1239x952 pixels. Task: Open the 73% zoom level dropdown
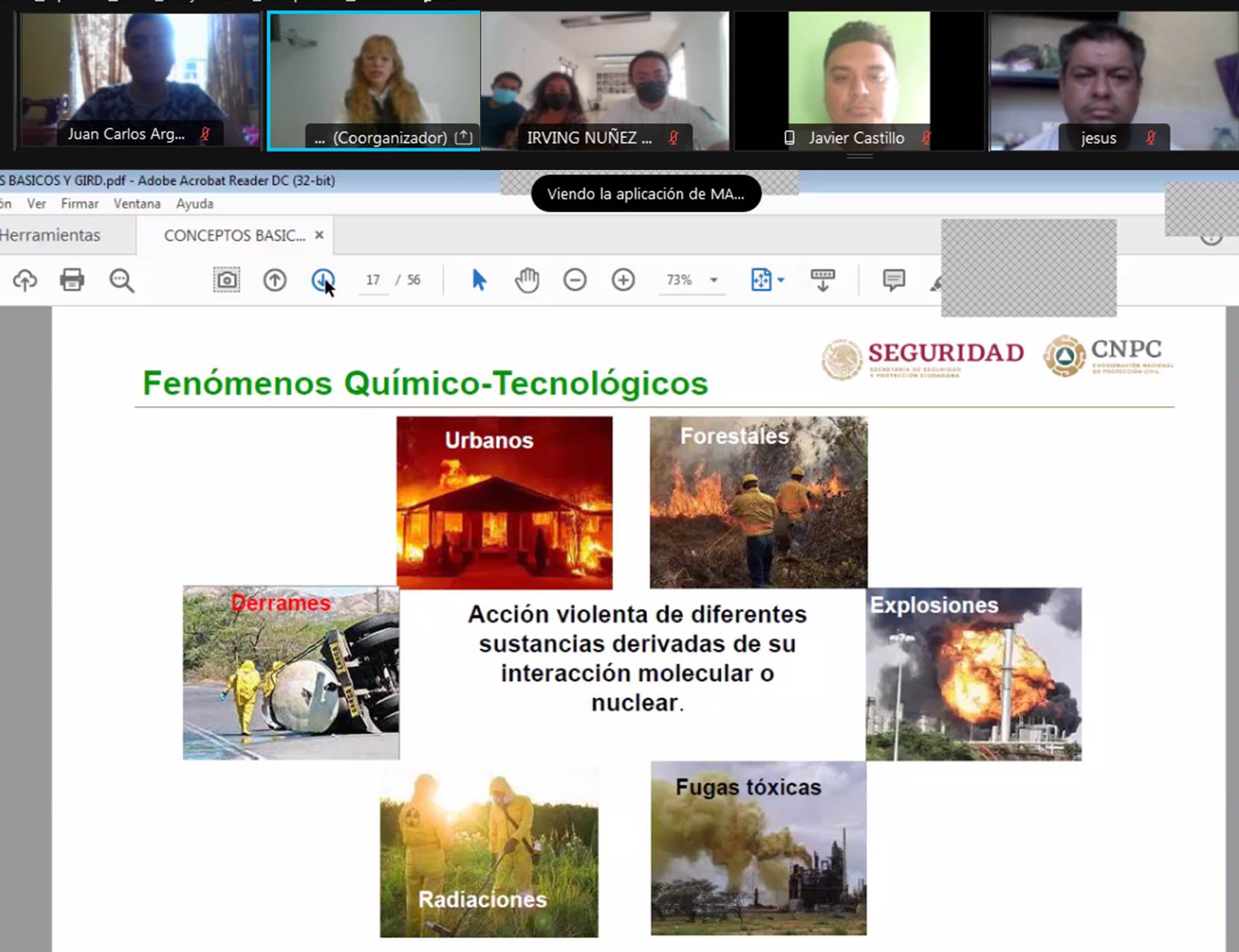713,280
